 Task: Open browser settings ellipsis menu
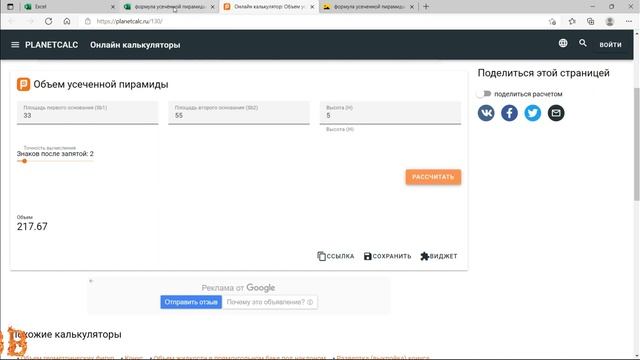click(629, 21)
